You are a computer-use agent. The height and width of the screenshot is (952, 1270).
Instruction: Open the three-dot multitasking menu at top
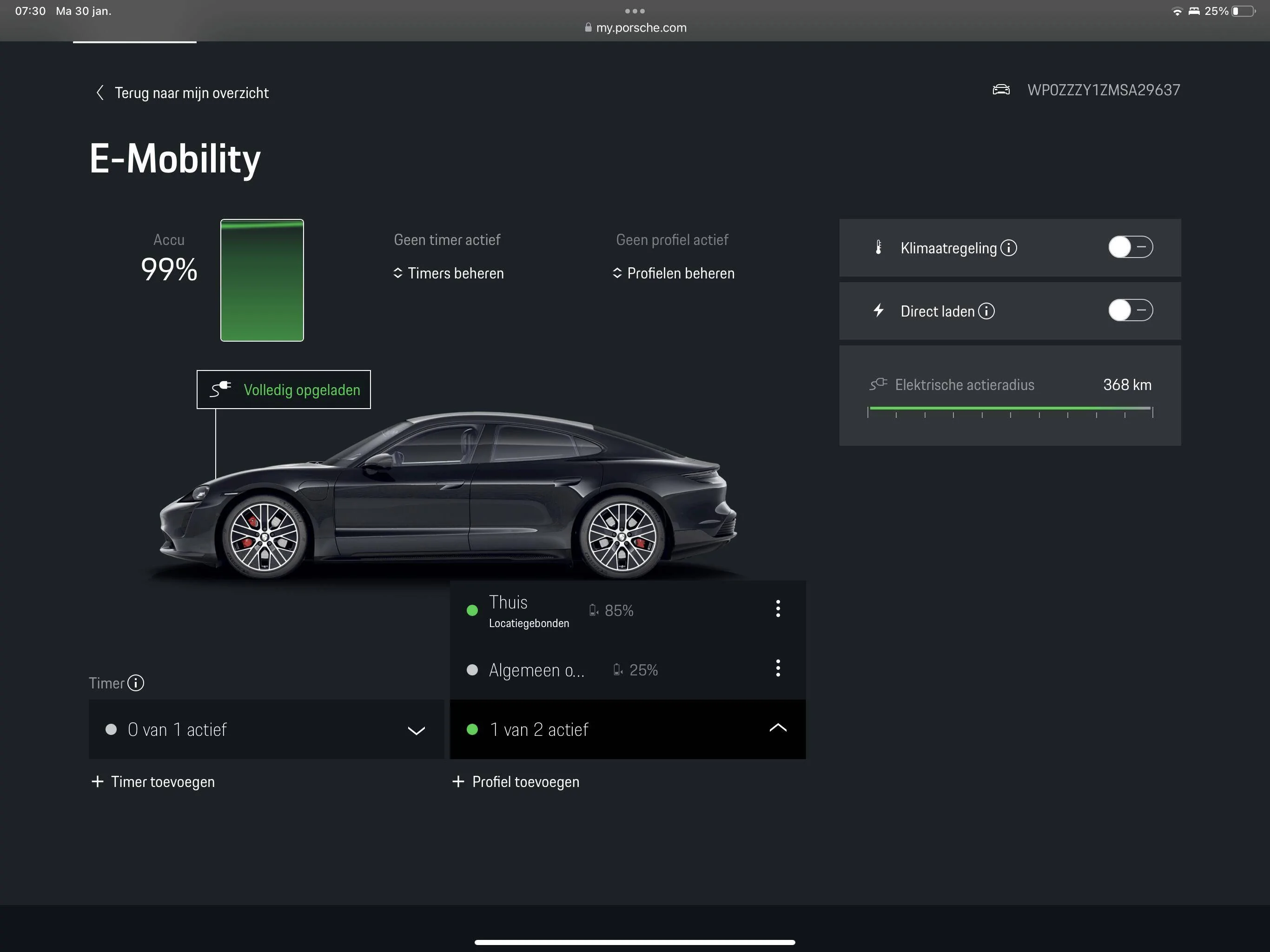tap(635, 11)
